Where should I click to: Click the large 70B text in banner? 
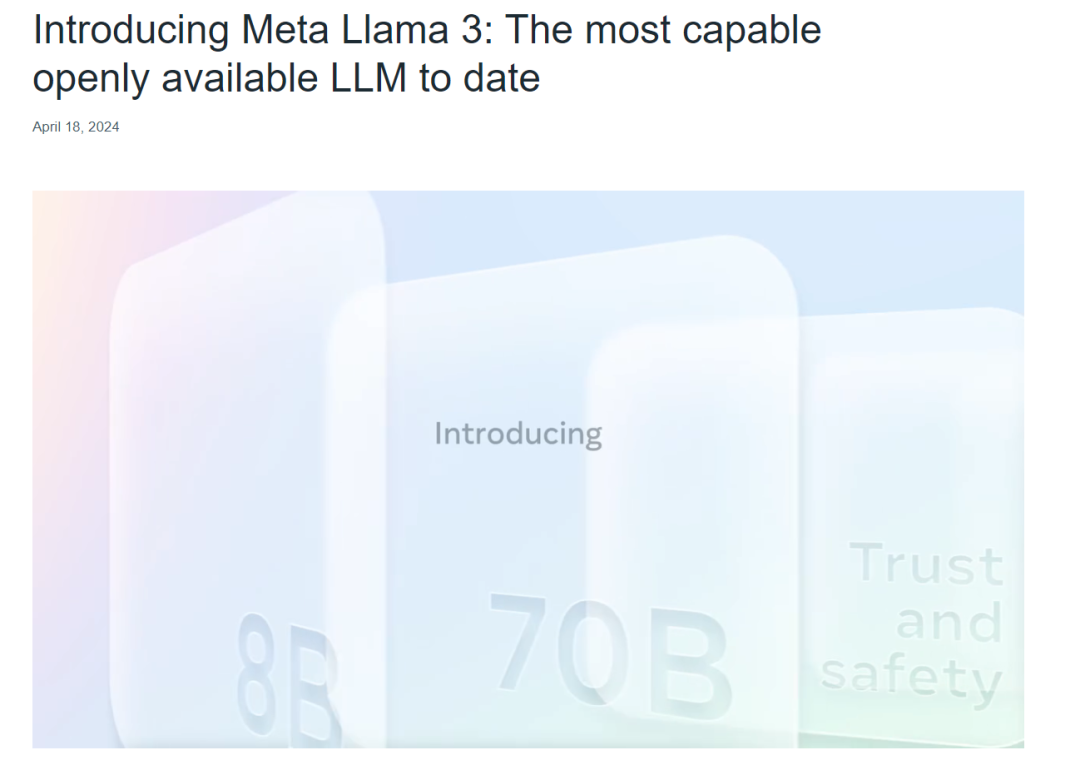(x=609, y=653)
